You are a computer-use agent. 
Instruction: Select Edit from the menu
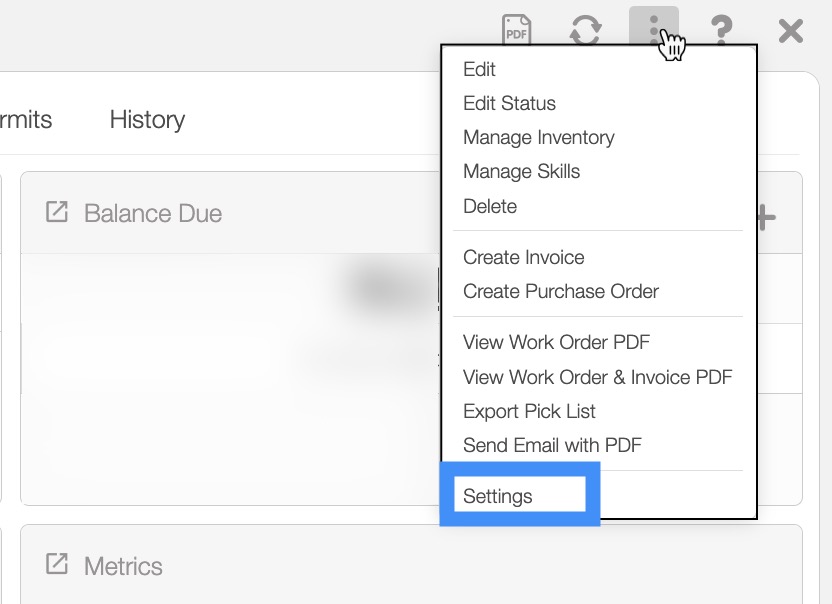tap(479, 70)
